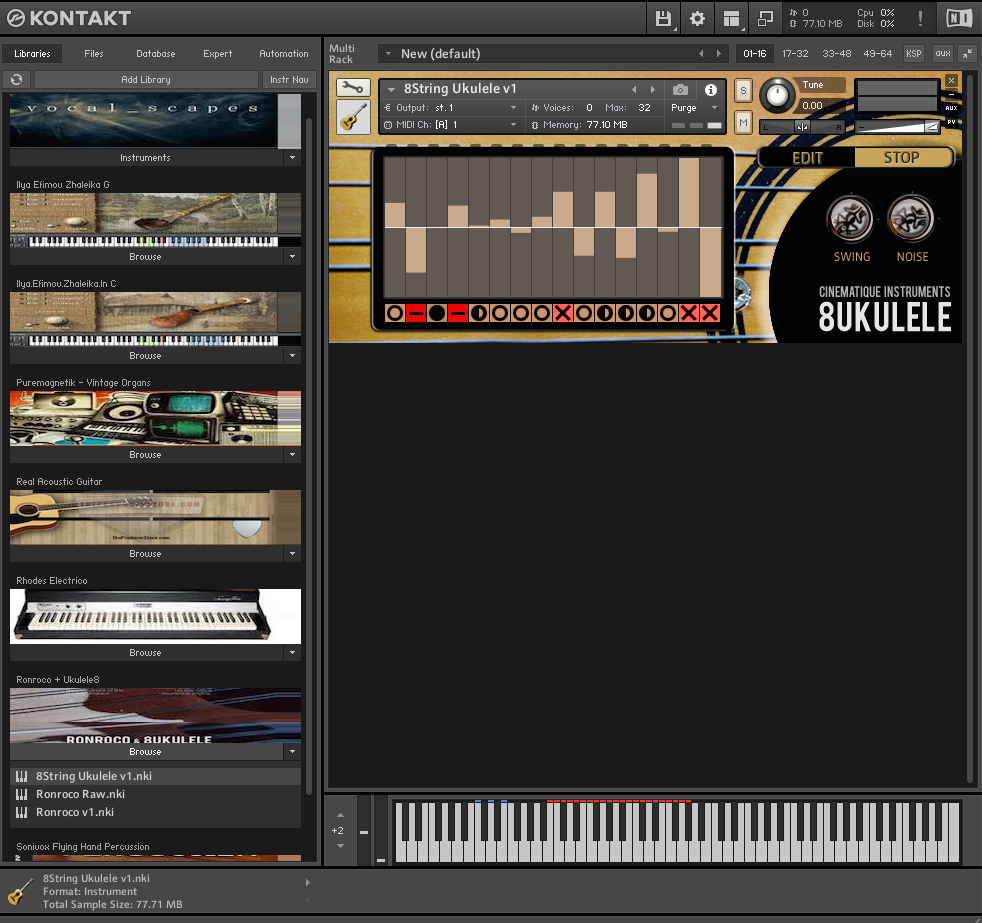Click the library refresh icon
This screenshot has height=923, width=982.
(17, 80)
